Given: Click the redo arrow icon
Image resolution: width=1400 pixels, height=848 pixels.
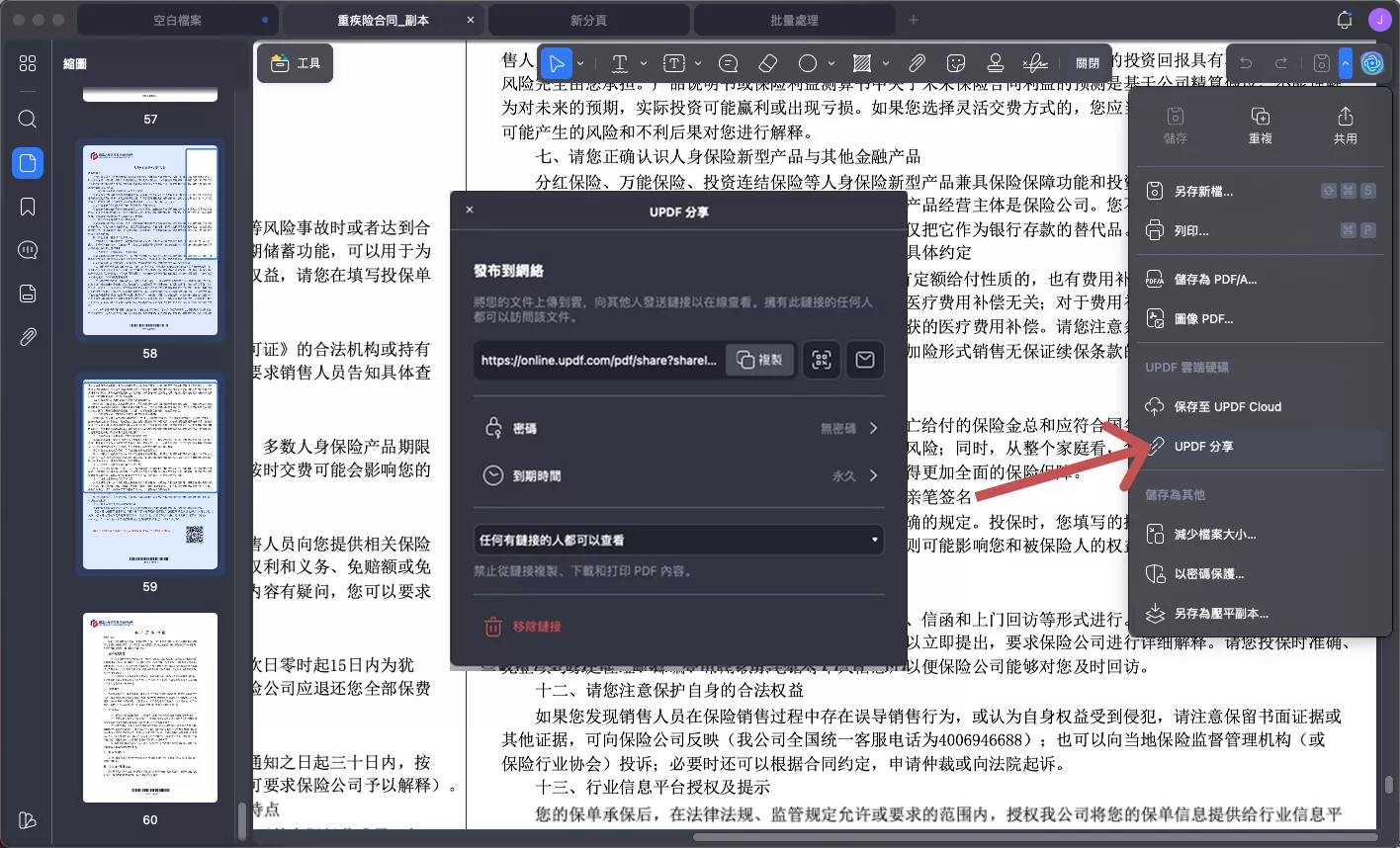Looking at the screenshot, I should 1281,63.
